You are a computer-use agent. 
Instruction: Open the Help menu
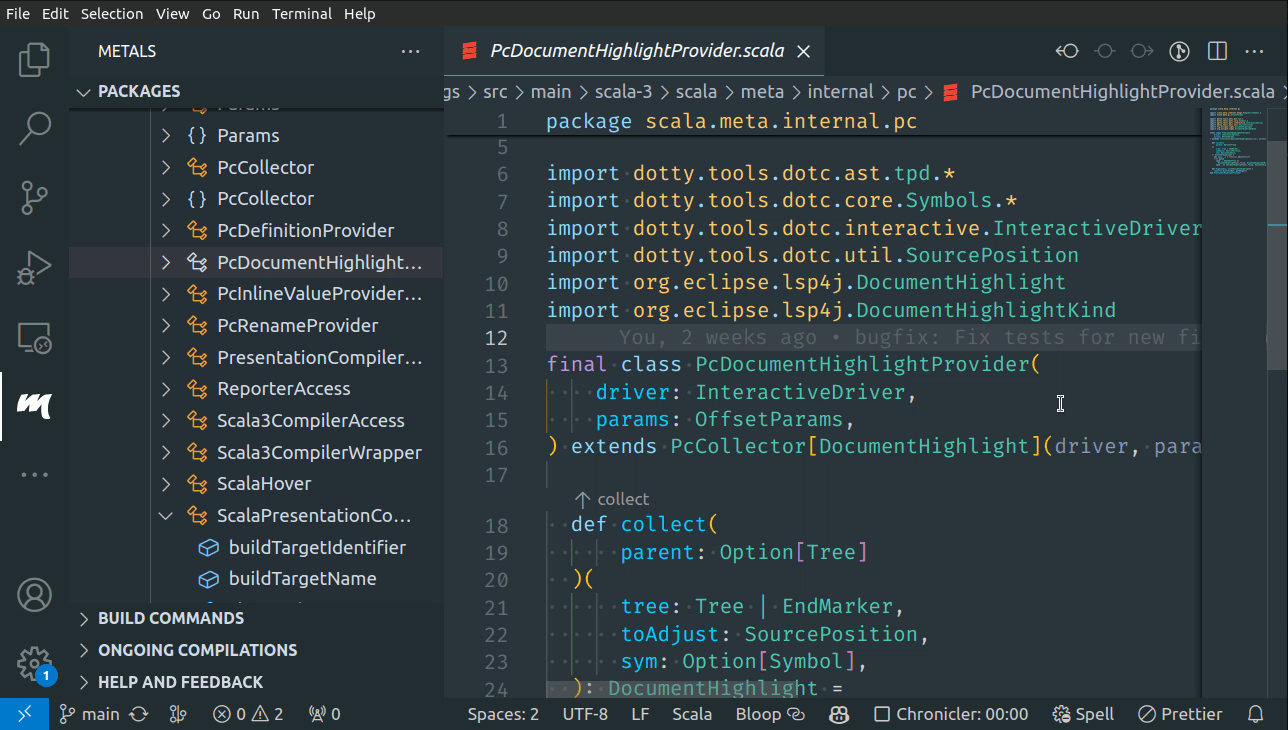(x=359, y=14)
